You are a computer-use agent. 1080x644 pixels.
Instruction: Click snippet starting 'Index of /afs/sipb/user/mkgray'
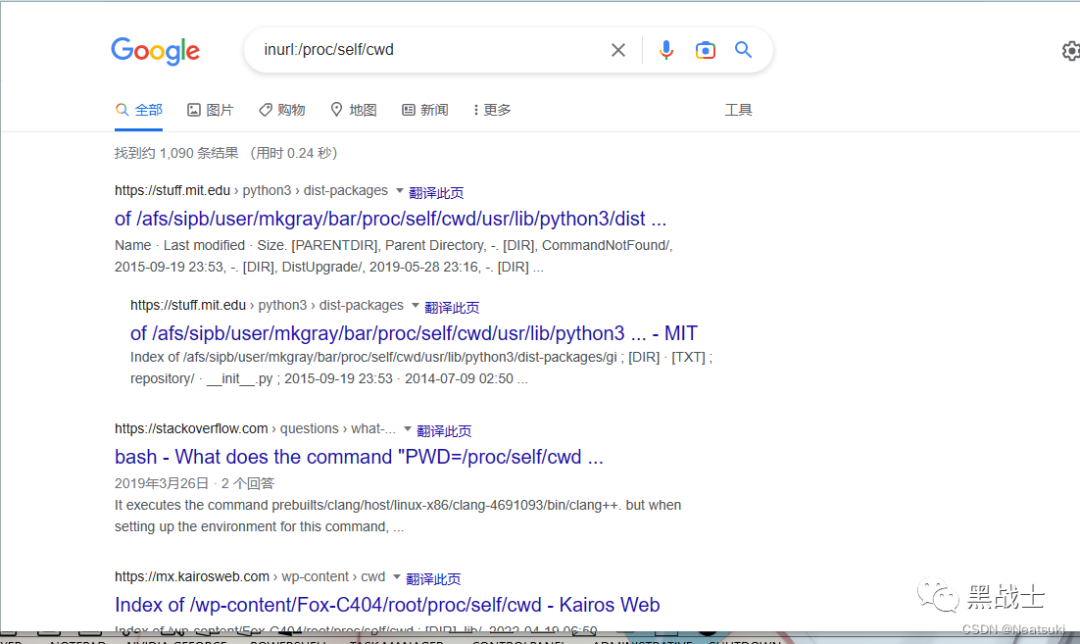tap(422, 368)
